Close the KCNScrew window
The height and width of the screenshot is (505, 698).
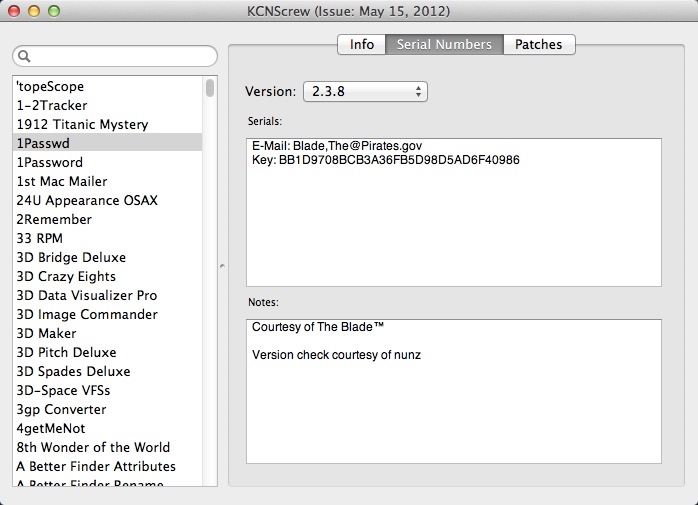[x=14, y=11]
